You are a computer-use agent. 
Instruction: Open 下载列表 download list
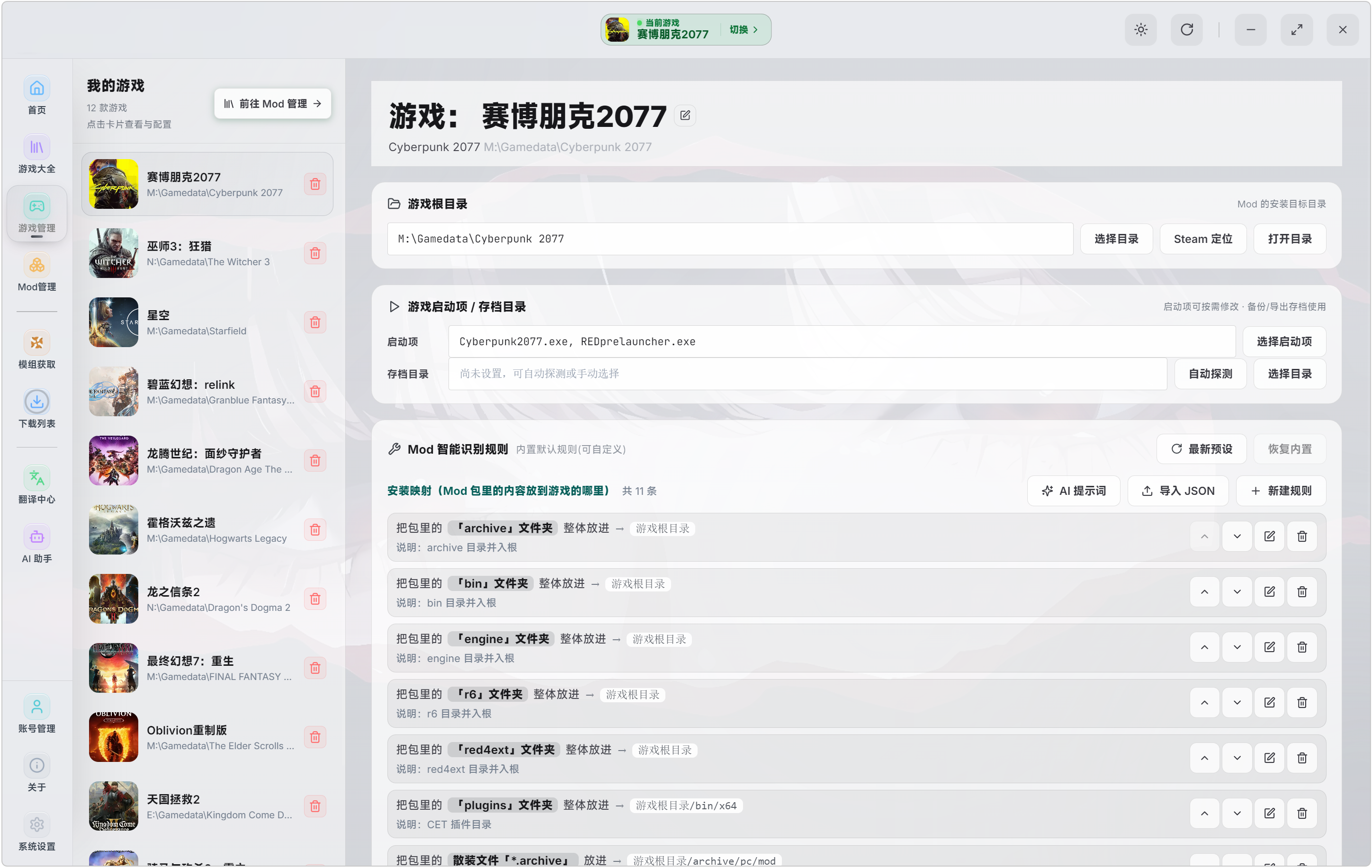[x=36, y=410]
